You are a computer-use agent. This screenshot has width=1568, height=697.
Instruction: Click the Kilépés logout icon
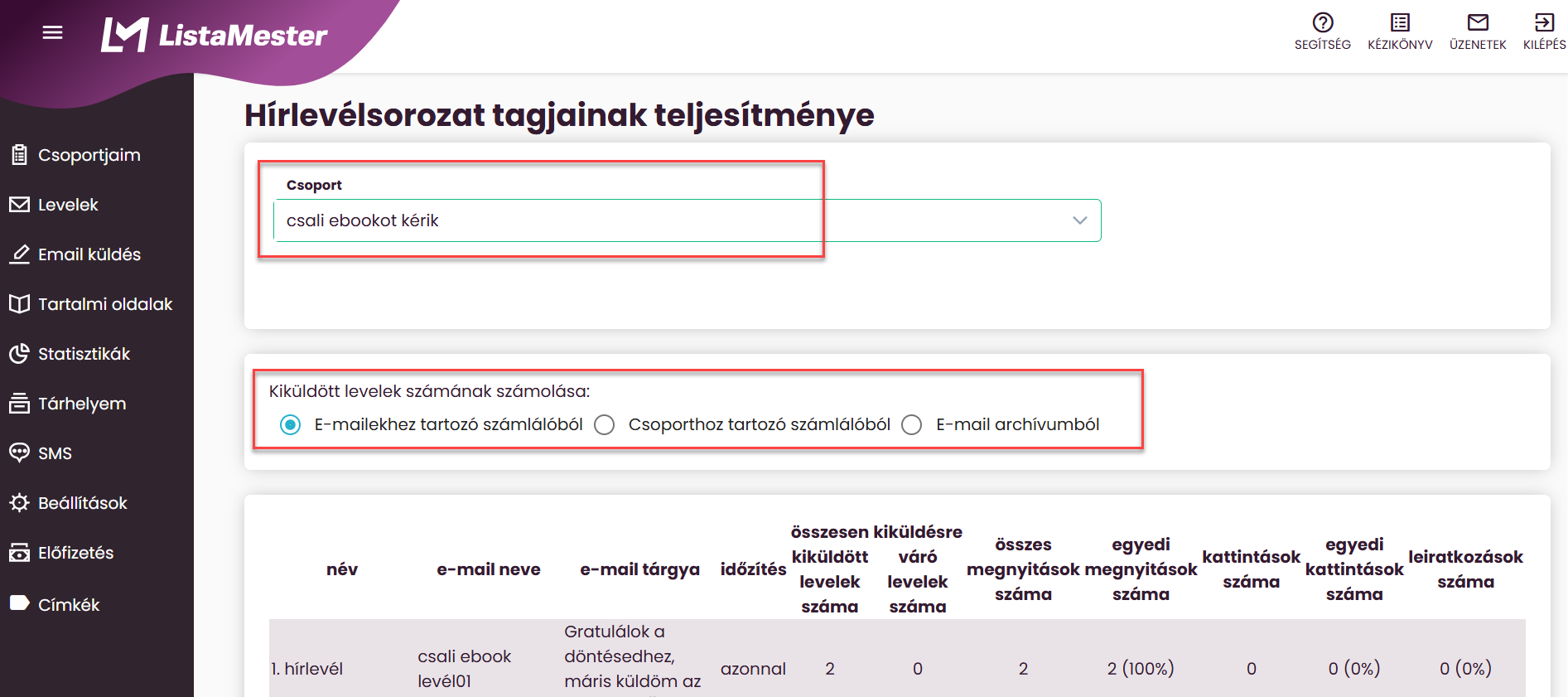point(1544,22)
